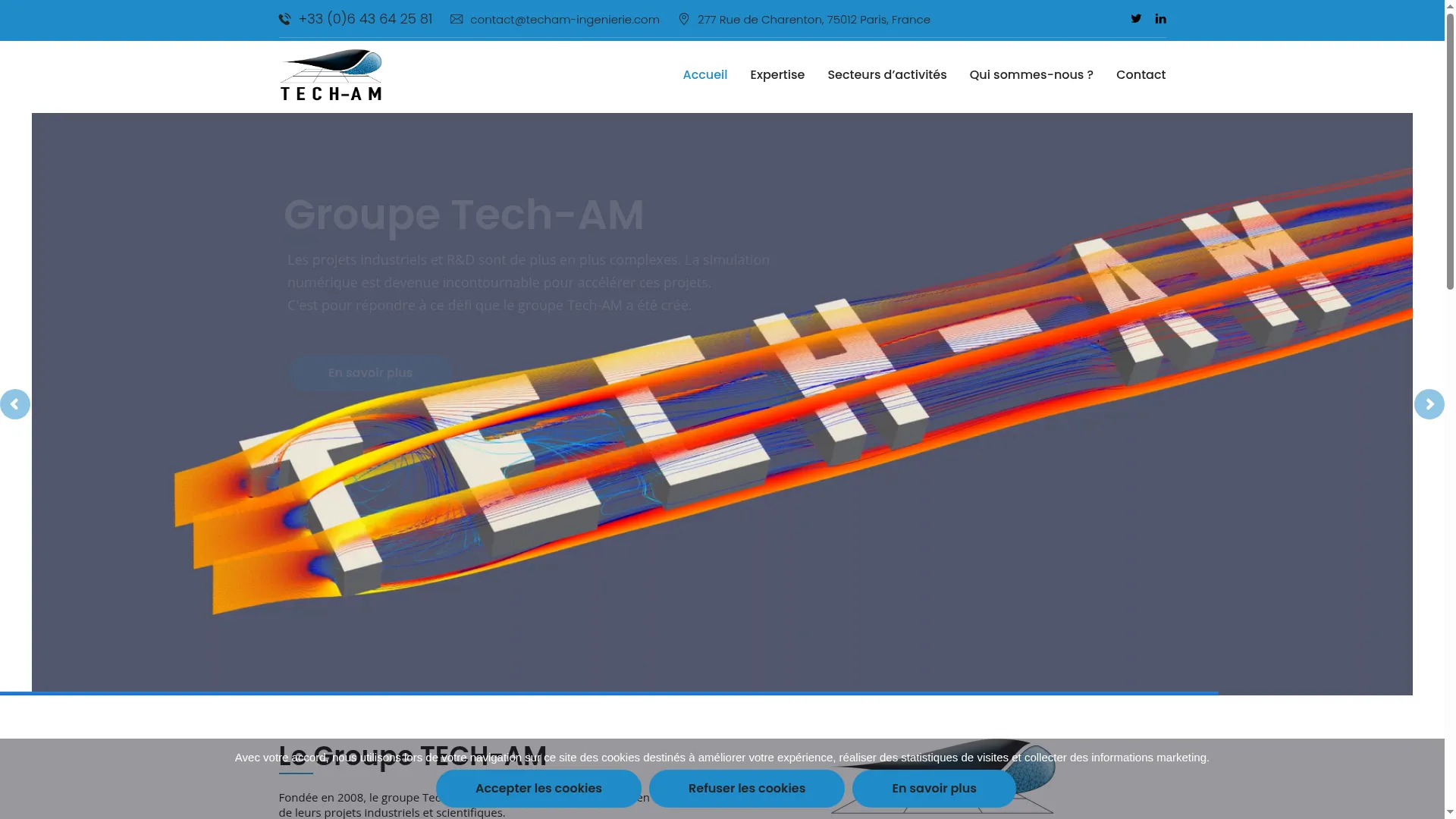Viewport: 1456px width, 819px height.
Task: Go to previous slide arrow
Action: (x=14, y=404)
